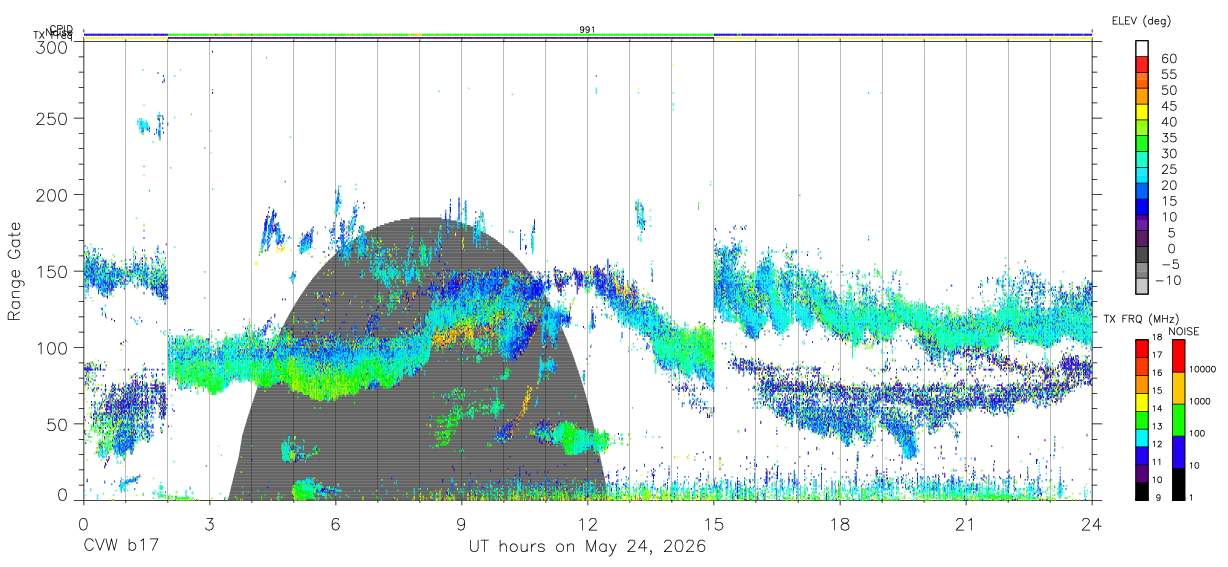The image size is (1228, 567).
Task: Click the '45' ELEV scale label
Action: (x=1168, y=106)
